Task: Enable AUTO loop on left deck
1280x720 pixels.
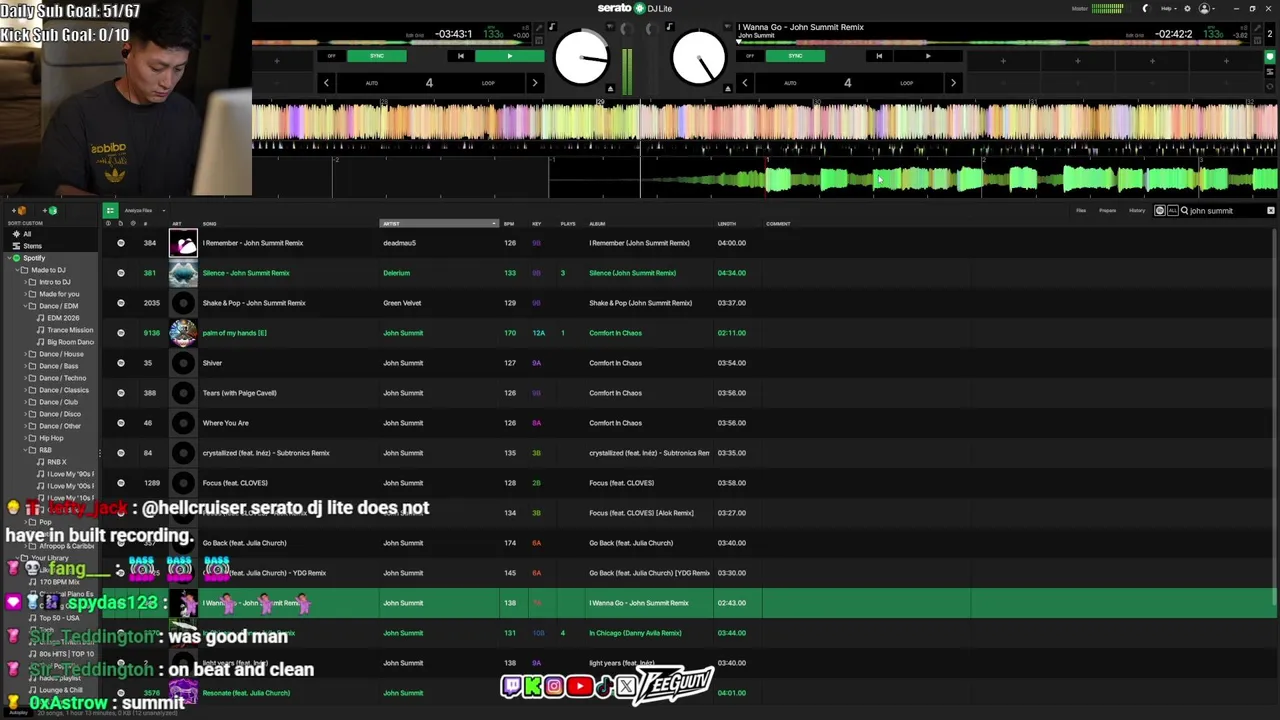Action: coord(372,83)
